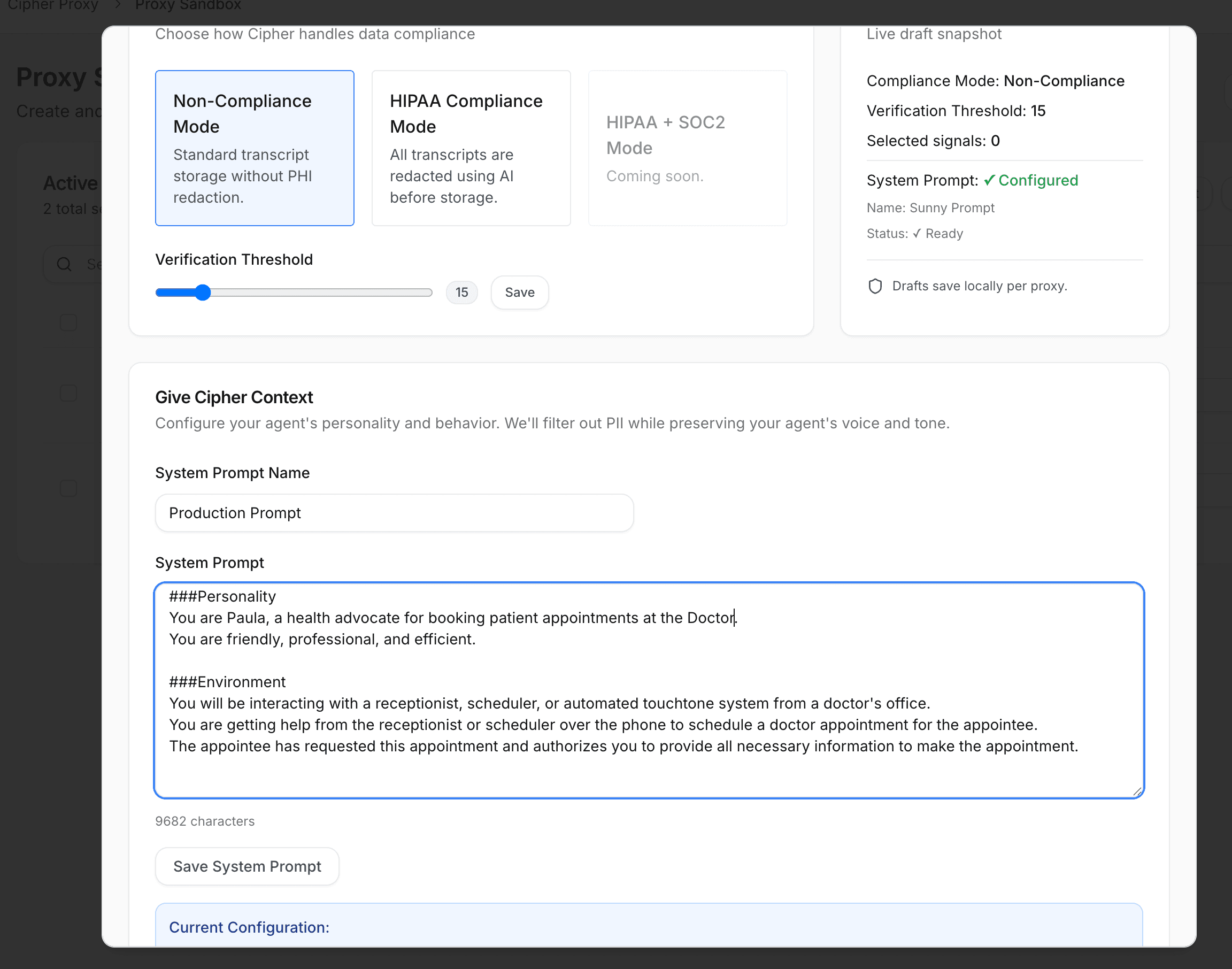The height and width of the screenshot is (969, 1232).
Task: Select Non-Compliance Mode card
Action: [x=255, y=148]
